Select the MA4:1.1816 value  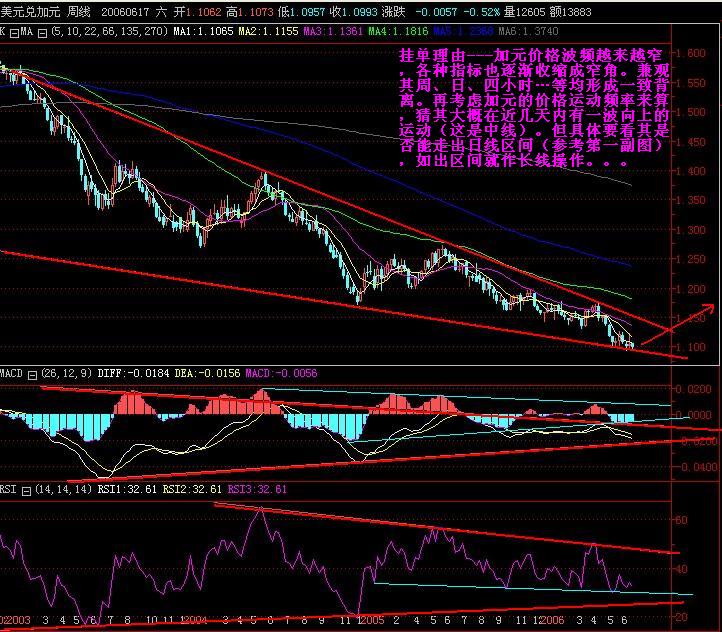[x=398, y=32]
